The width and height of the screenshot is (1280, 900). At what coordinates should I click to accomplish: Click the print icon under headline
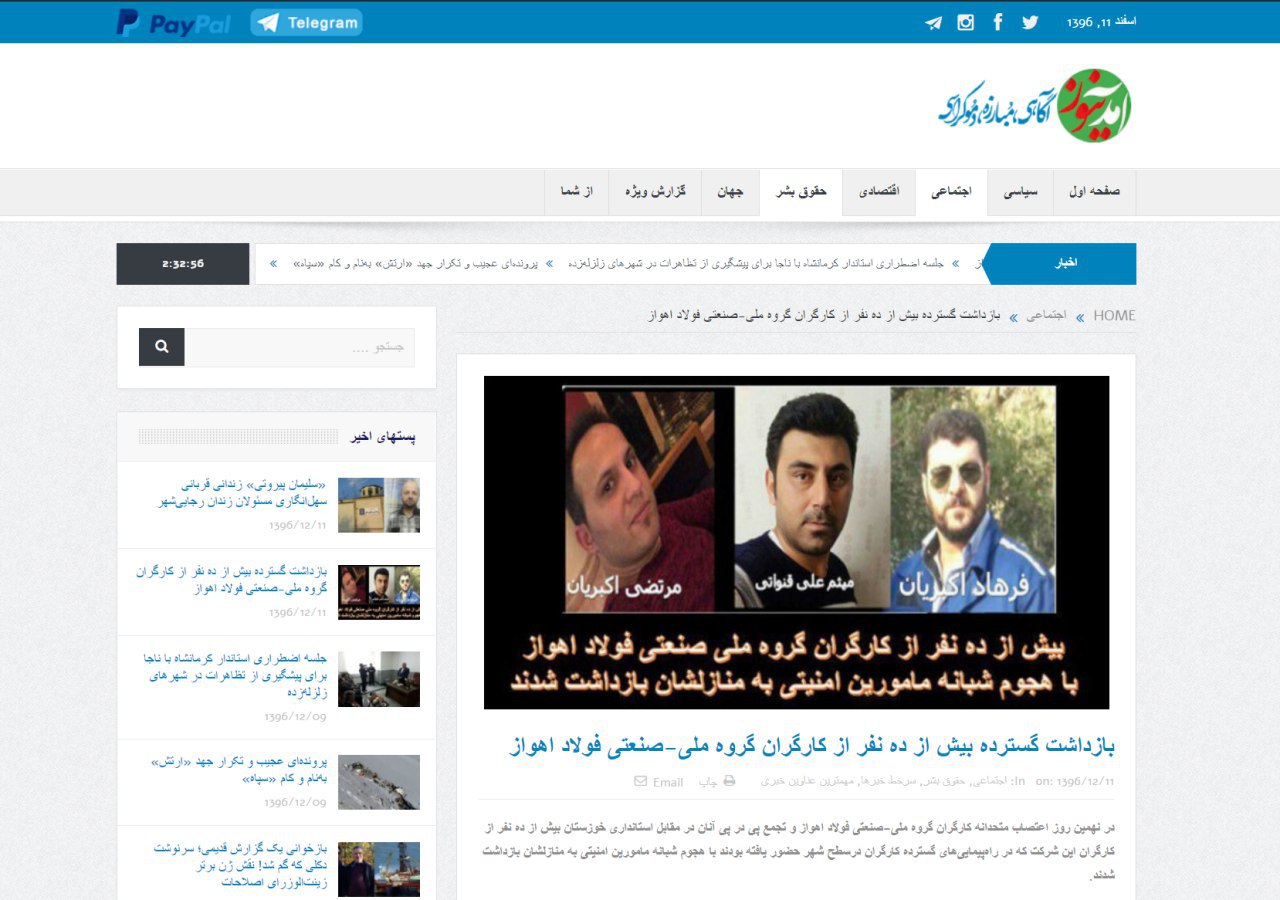[729, 781]
